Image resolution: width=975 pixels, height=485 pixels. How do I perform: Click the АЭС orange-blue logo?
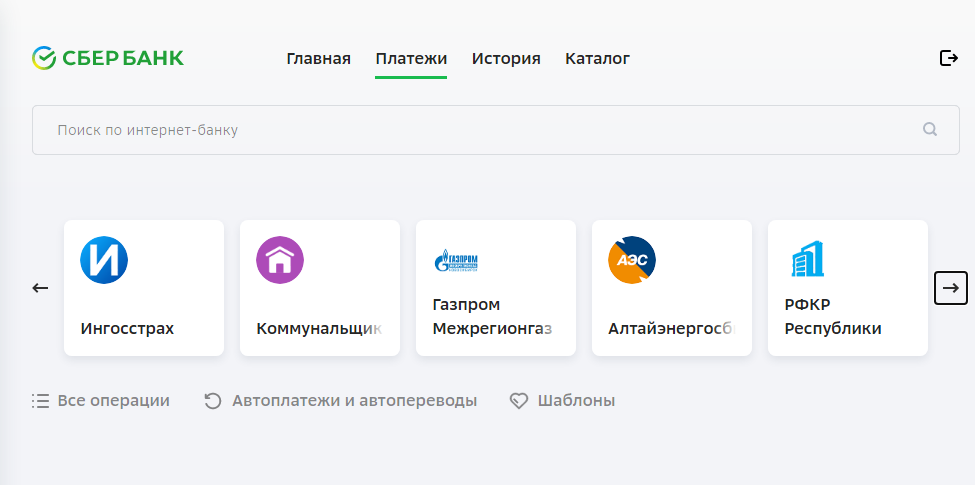(632, 260)
